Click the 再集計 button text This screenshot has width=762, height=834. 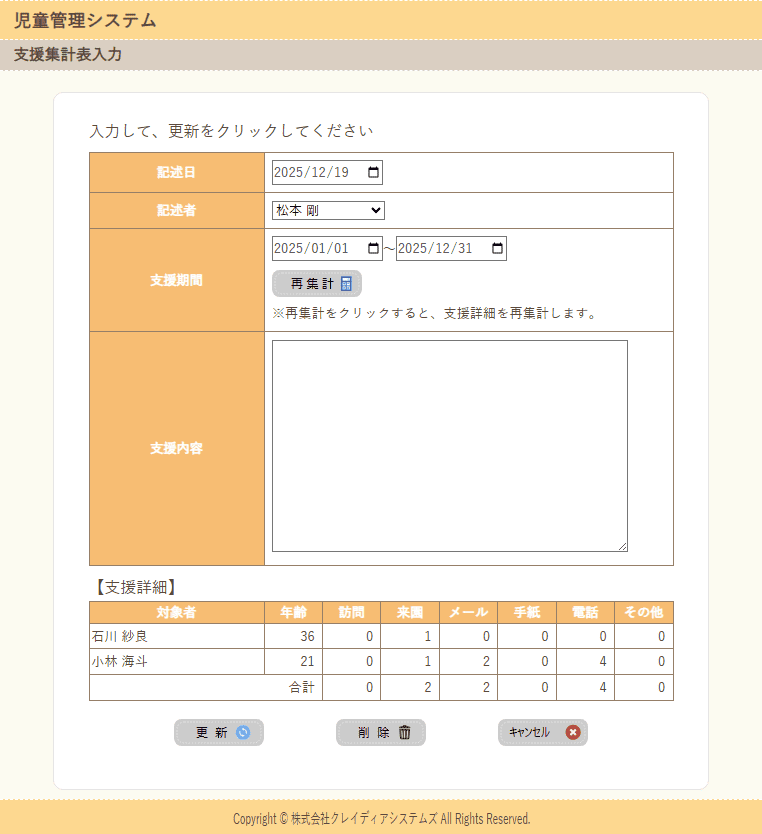coord(312,284)
